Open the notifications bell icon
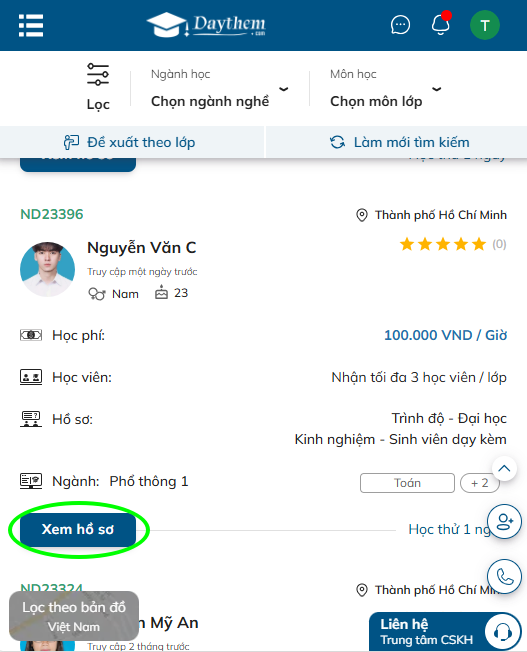This screenshot has height=652, width=527. coord(440,24)
